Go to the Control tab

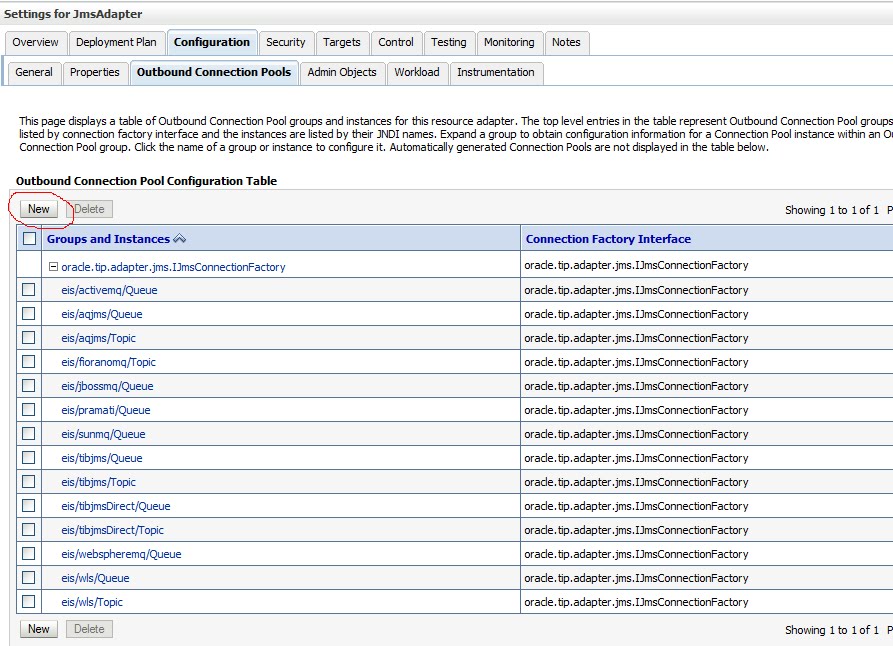[396, 42]
